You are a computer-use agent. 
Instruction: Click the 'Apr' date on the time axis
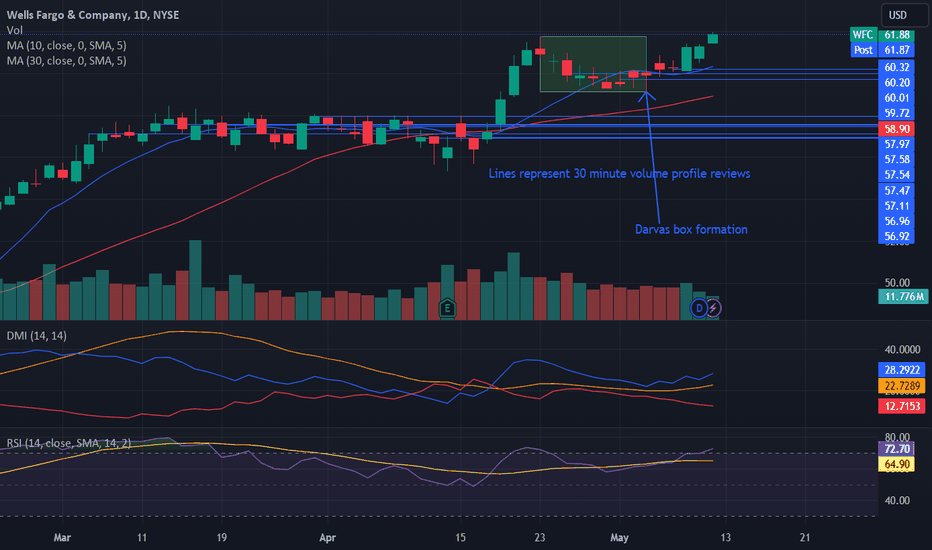(328, 538)
